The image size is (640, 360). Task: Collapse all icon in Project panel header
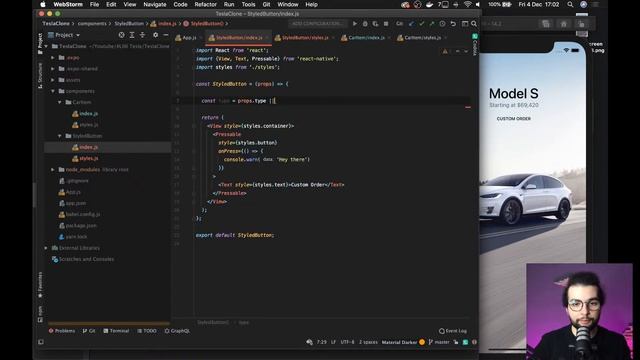142,35
